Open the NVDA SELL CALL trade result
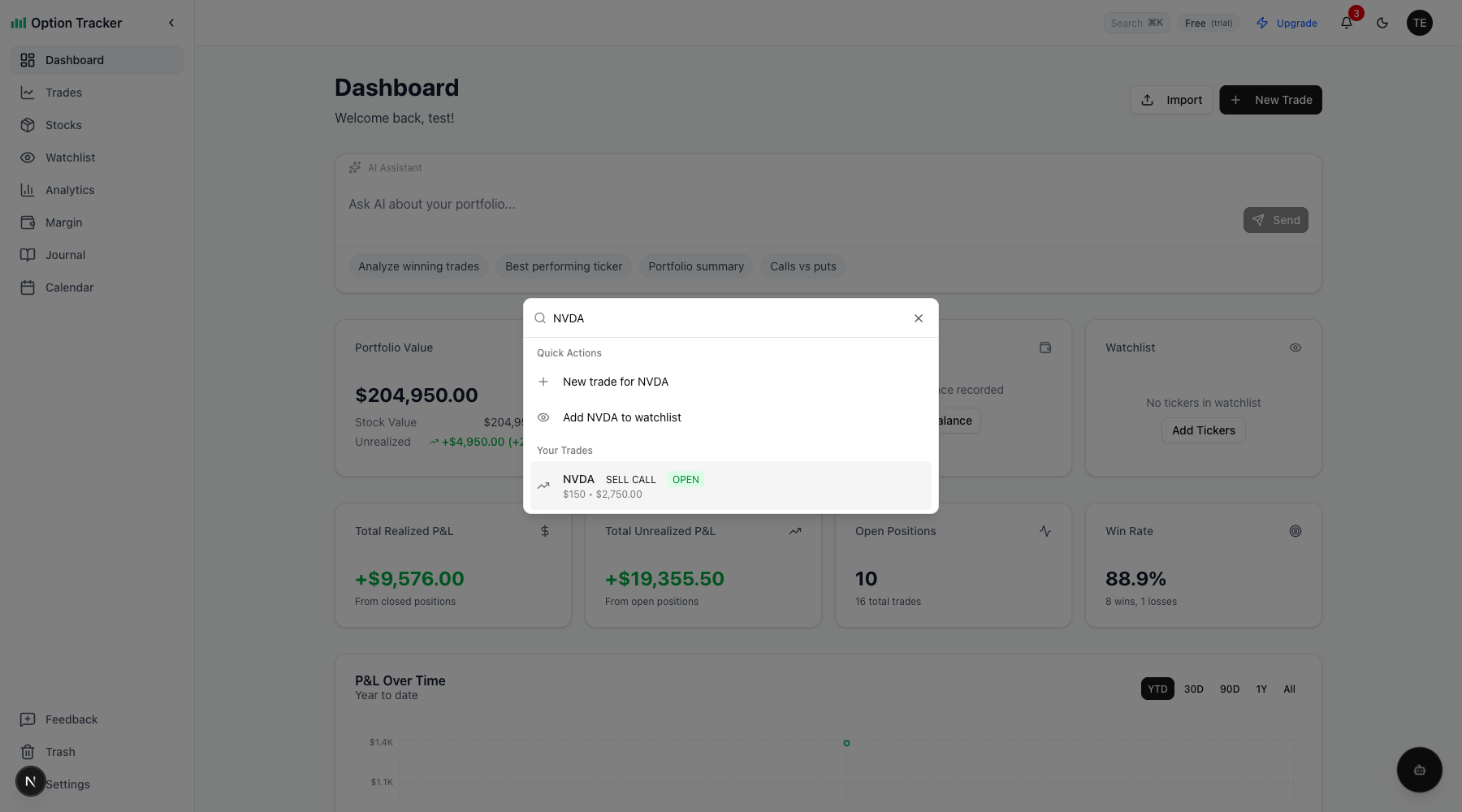The image size is (1462, 812). [x=730, y=486]
